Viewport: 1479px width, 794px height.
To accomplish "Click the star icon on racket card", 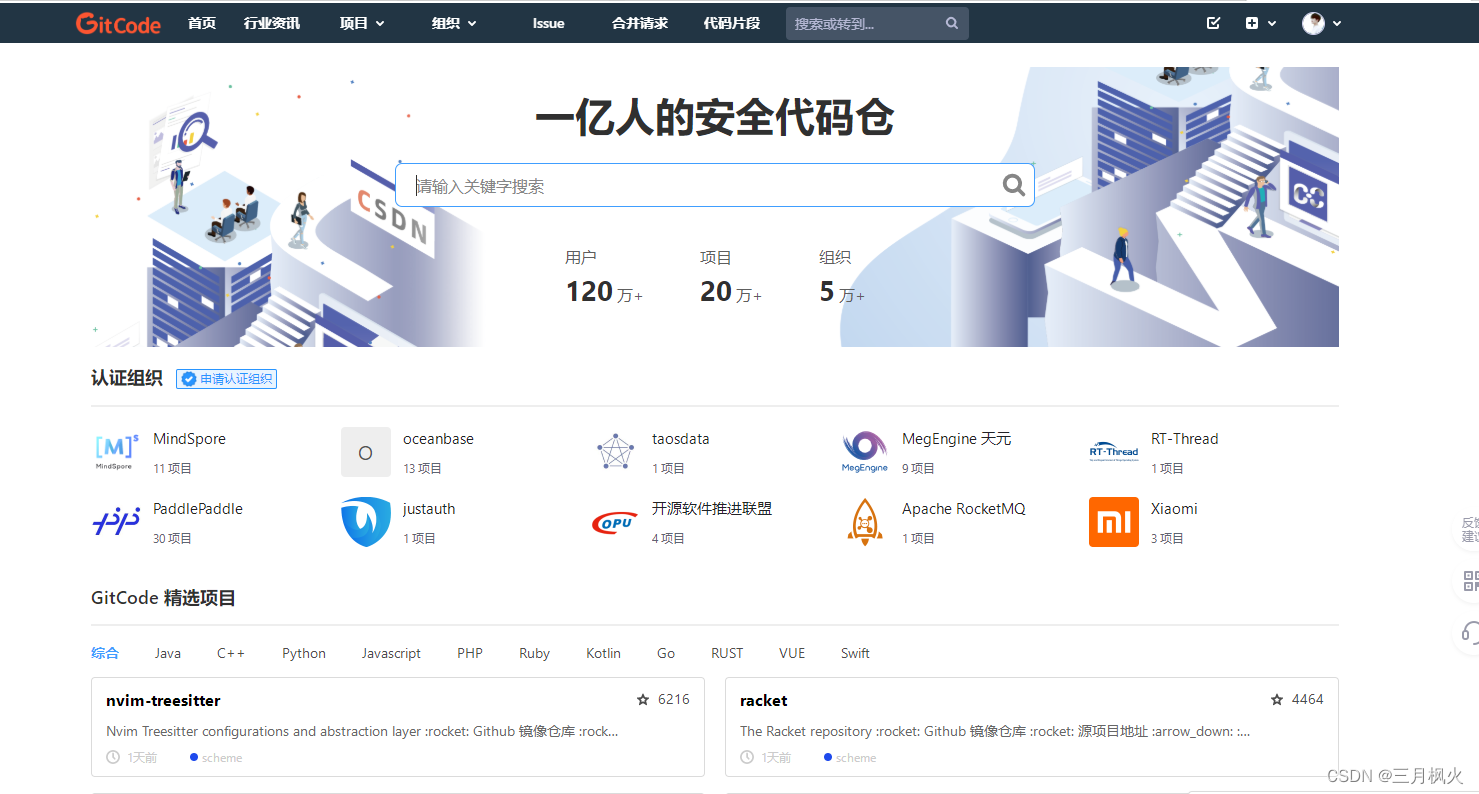I will (x=1277, y=700).
